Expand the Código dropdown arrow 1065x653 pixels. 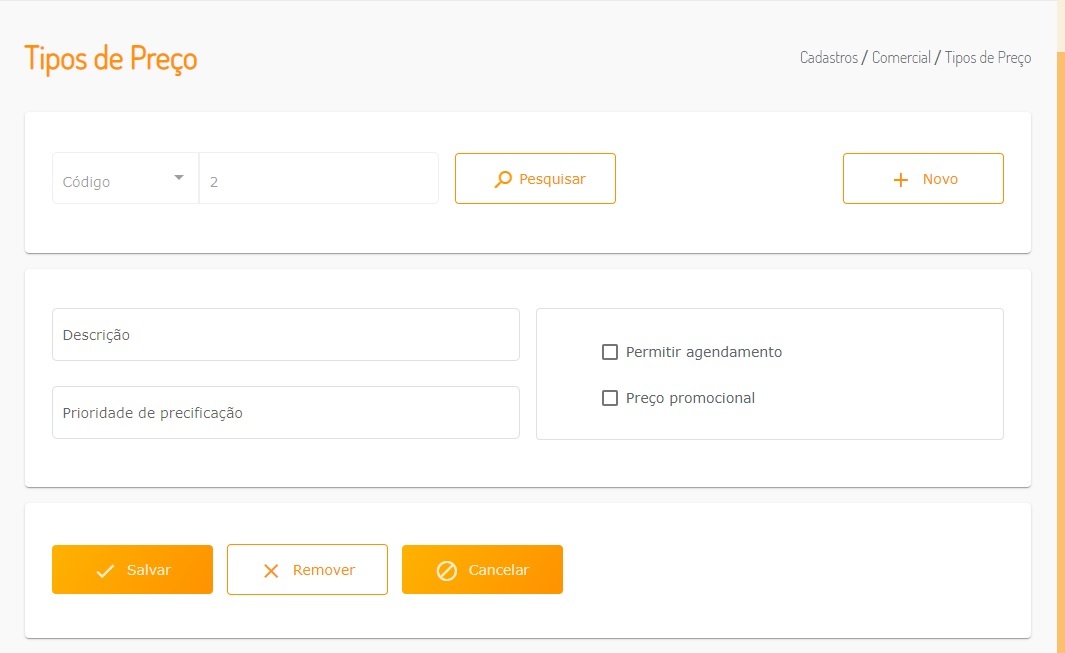pyautogui.click(x=179, y=178)
